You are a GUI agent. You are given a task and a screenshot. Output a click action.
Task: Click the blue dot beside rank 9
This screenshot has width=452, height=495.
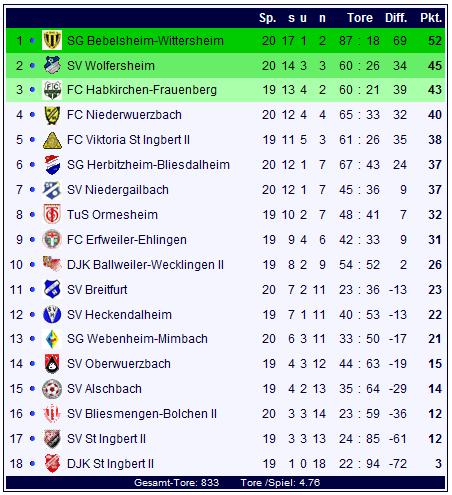(32, 240)
